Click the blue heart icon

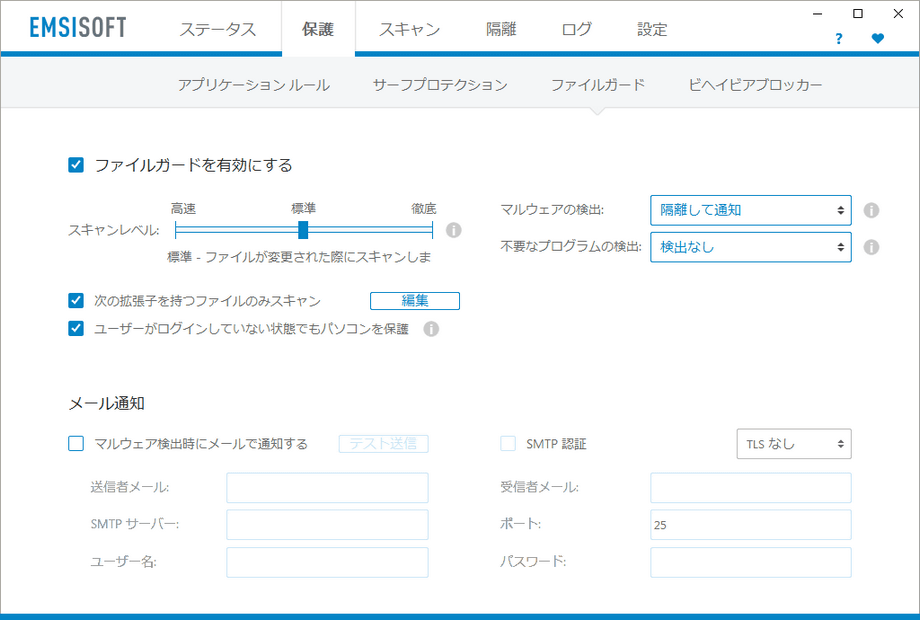pos(878,39)
